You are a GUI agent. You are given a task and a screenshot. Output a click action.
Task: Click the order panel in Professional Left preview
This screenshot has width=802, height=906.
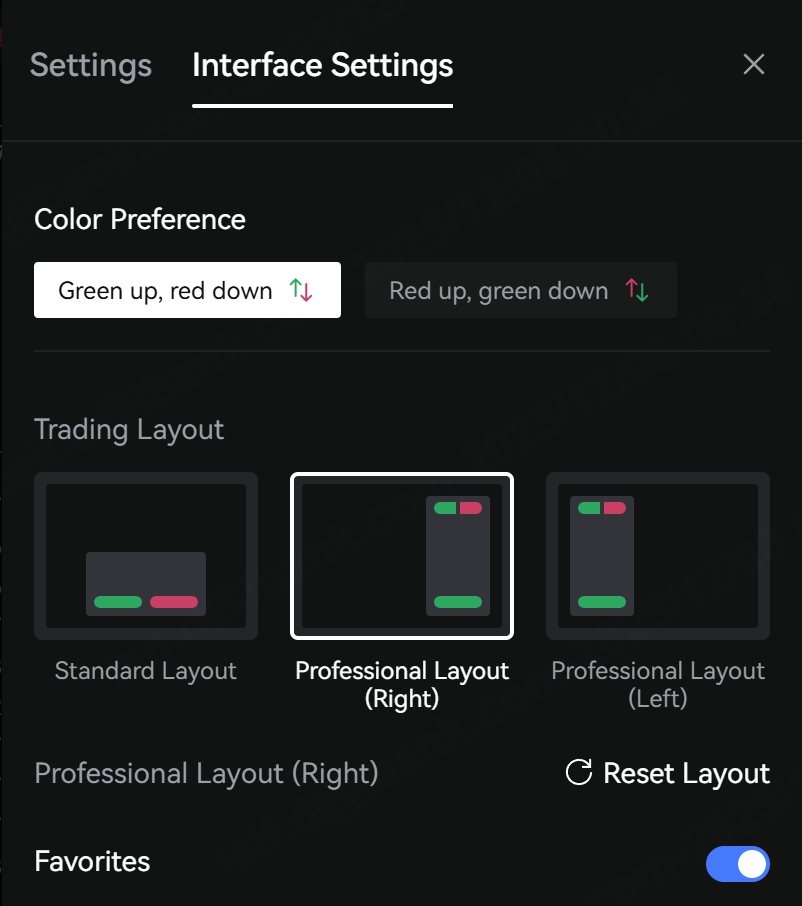pyautogui.click(x=602, y=555)
